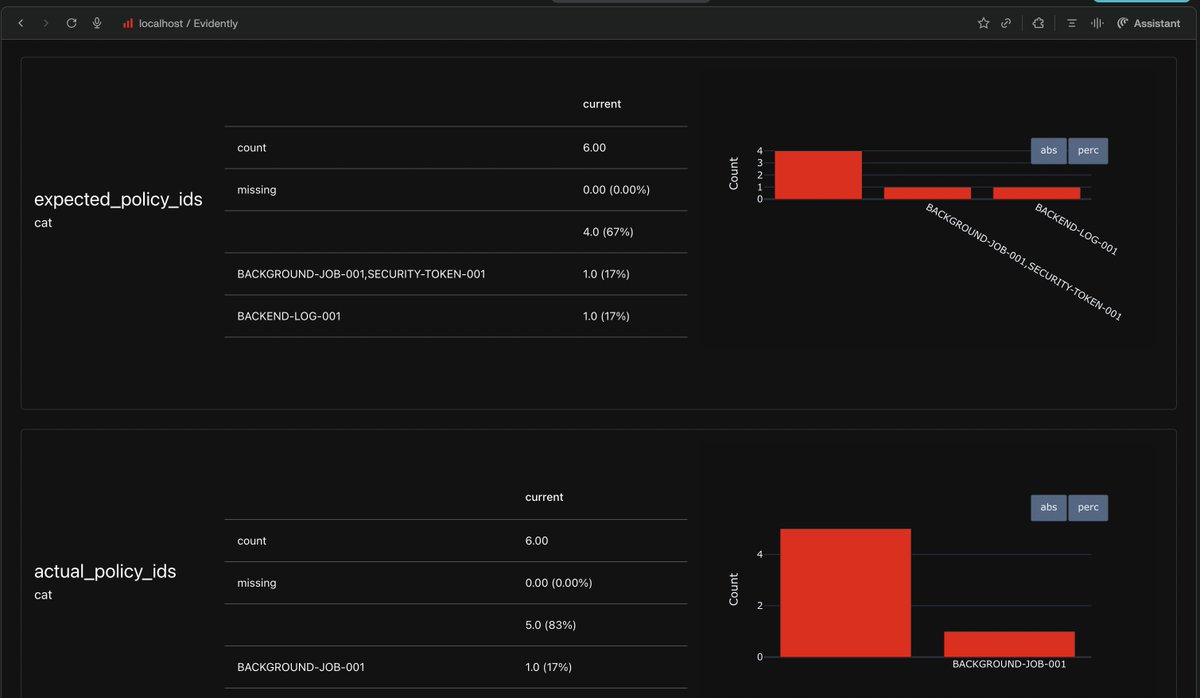Focus the localhost / Evidently address bar
Image resolution: width=1200 pixels, height=698 pixels.
tap(188, 23)
